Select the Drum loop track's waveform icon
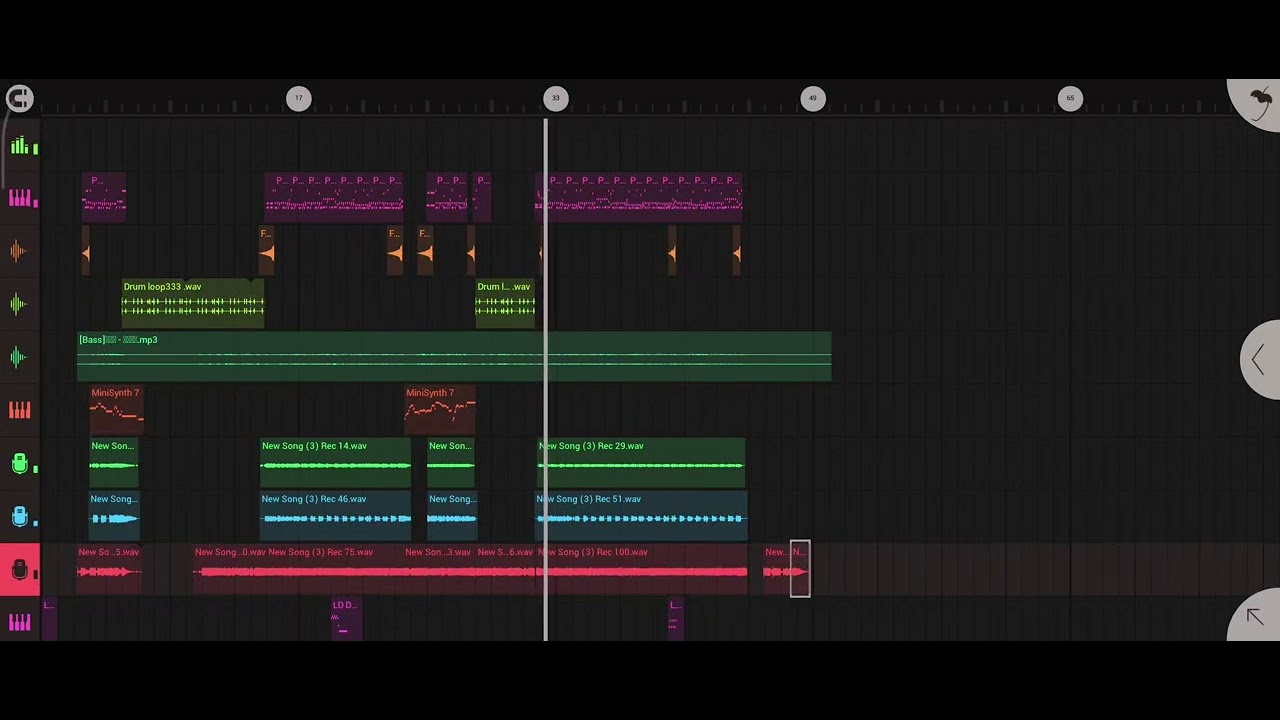The width and height of the screenshot is (1280, 720). [x=19, y=304]
